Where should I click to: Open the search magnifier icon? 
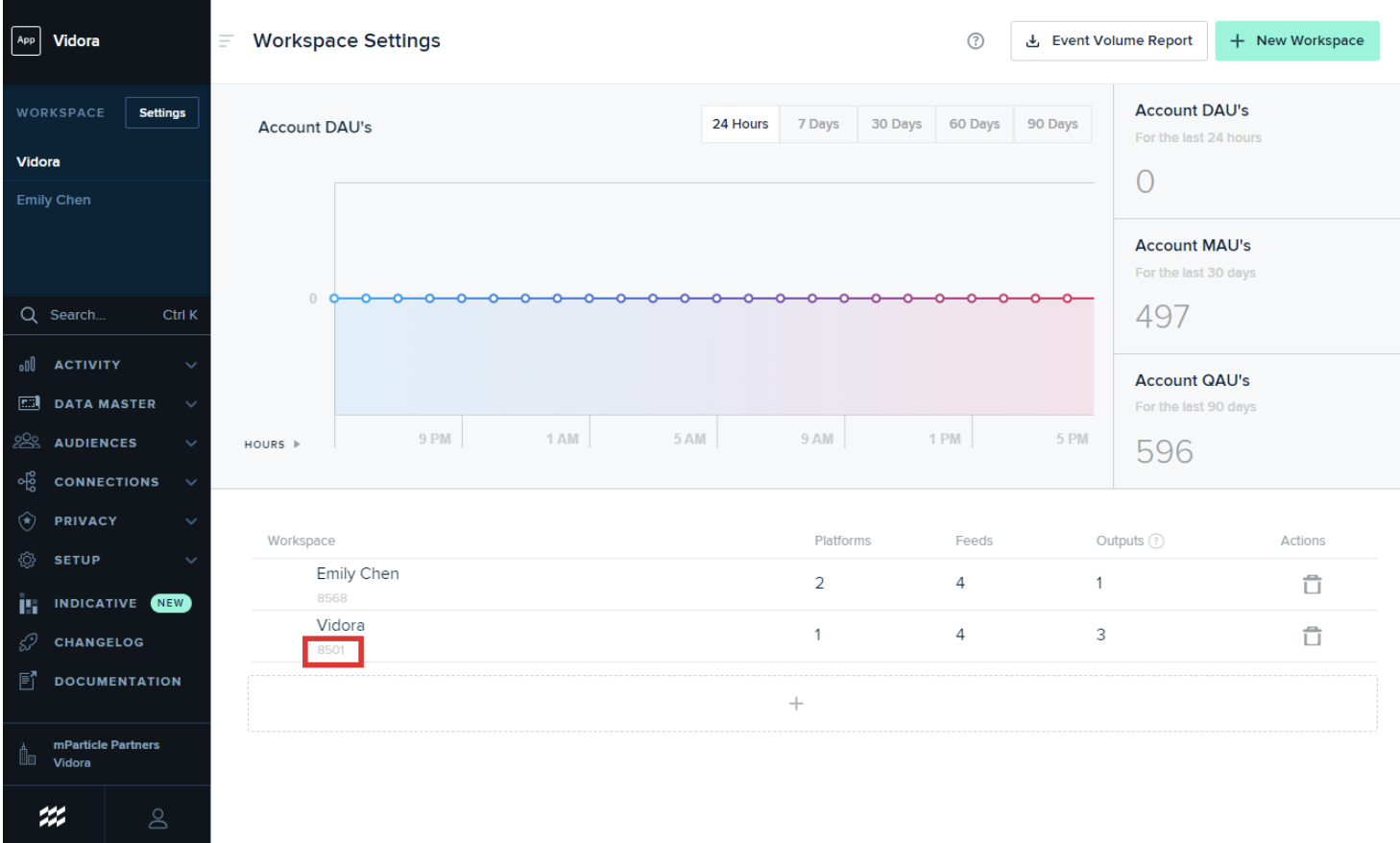pos(29,315)
